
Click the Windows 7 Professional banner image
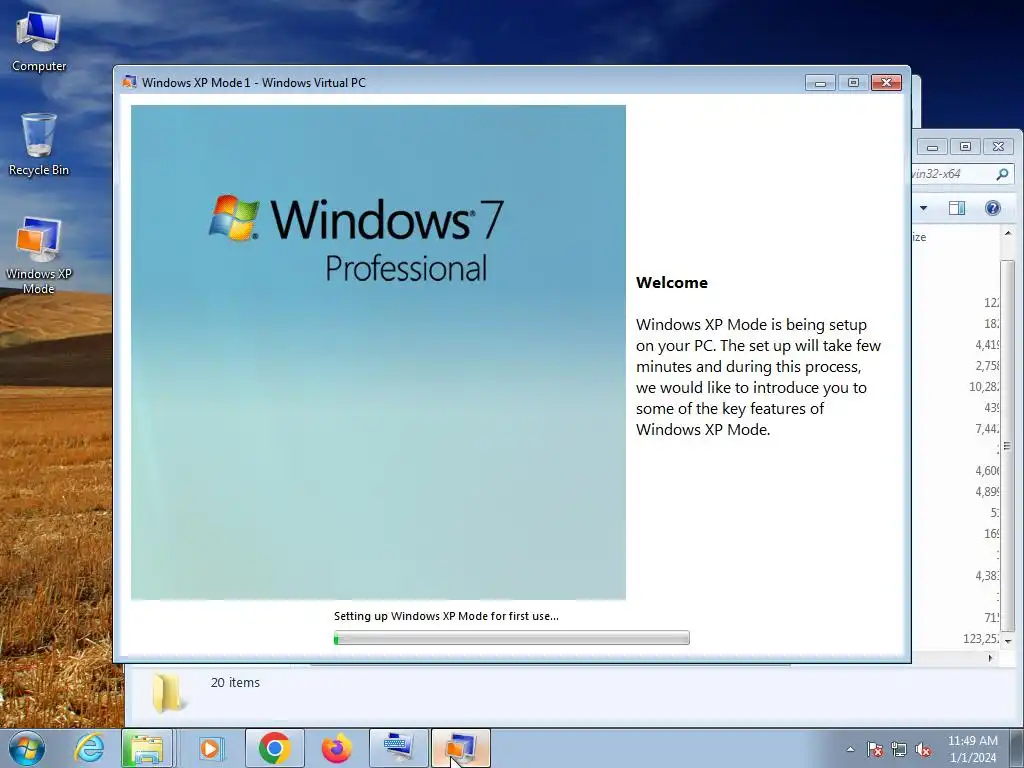378,352
